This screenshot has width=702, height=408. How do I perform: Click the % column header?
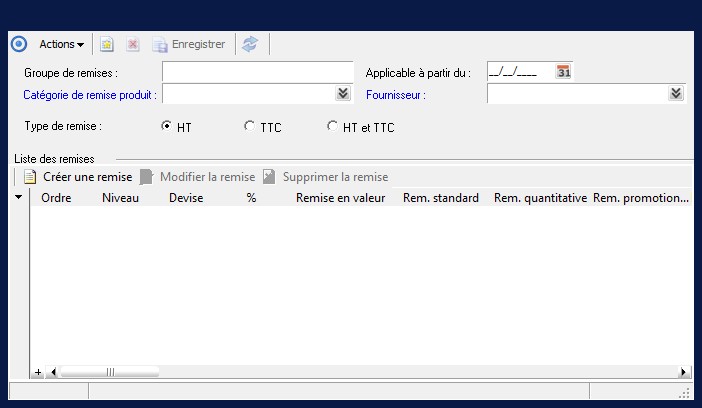[251, 198]
